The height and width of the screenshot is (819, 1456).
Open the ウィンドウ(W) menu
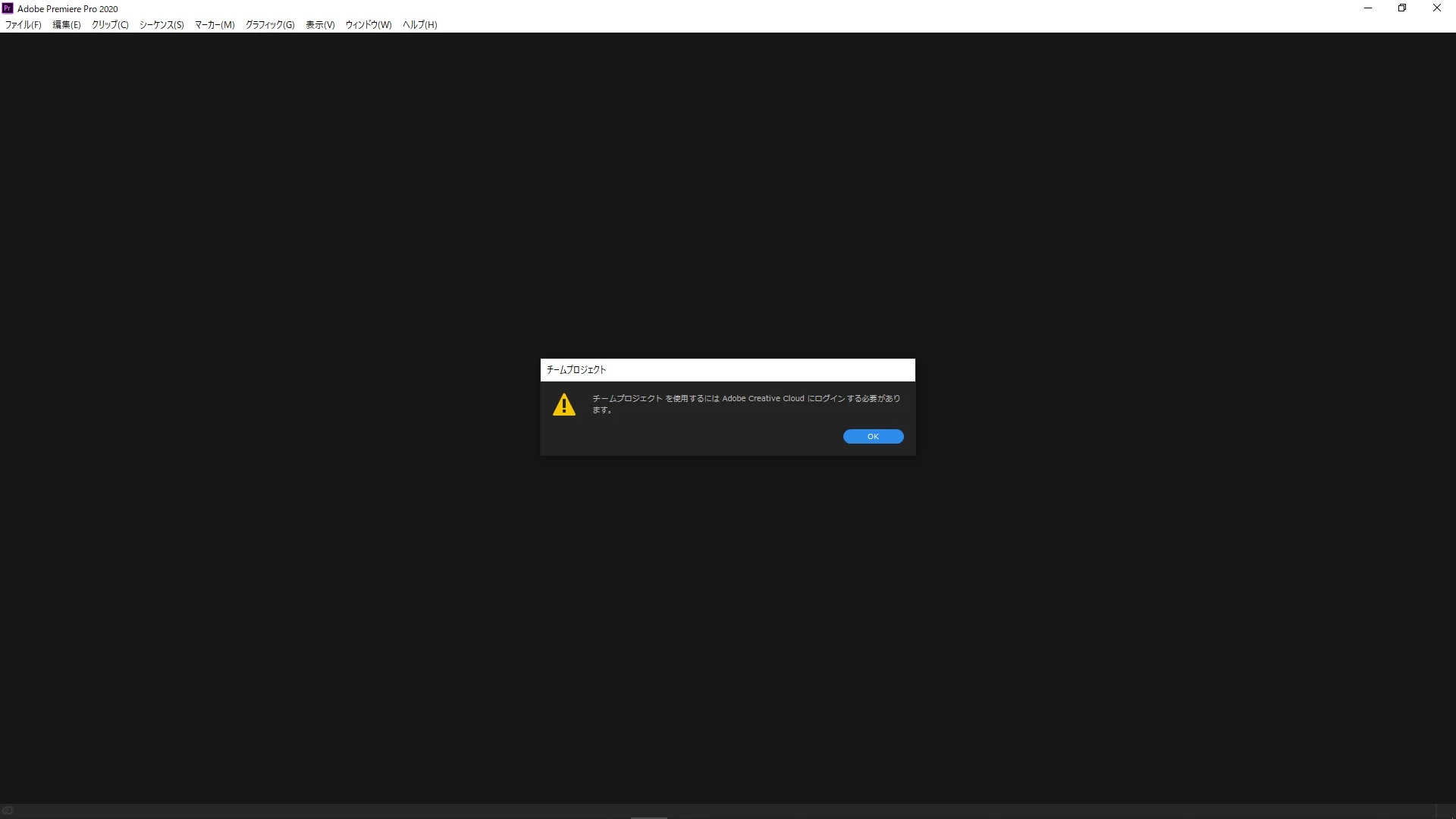pyautogui.click(x=369, y=25)
